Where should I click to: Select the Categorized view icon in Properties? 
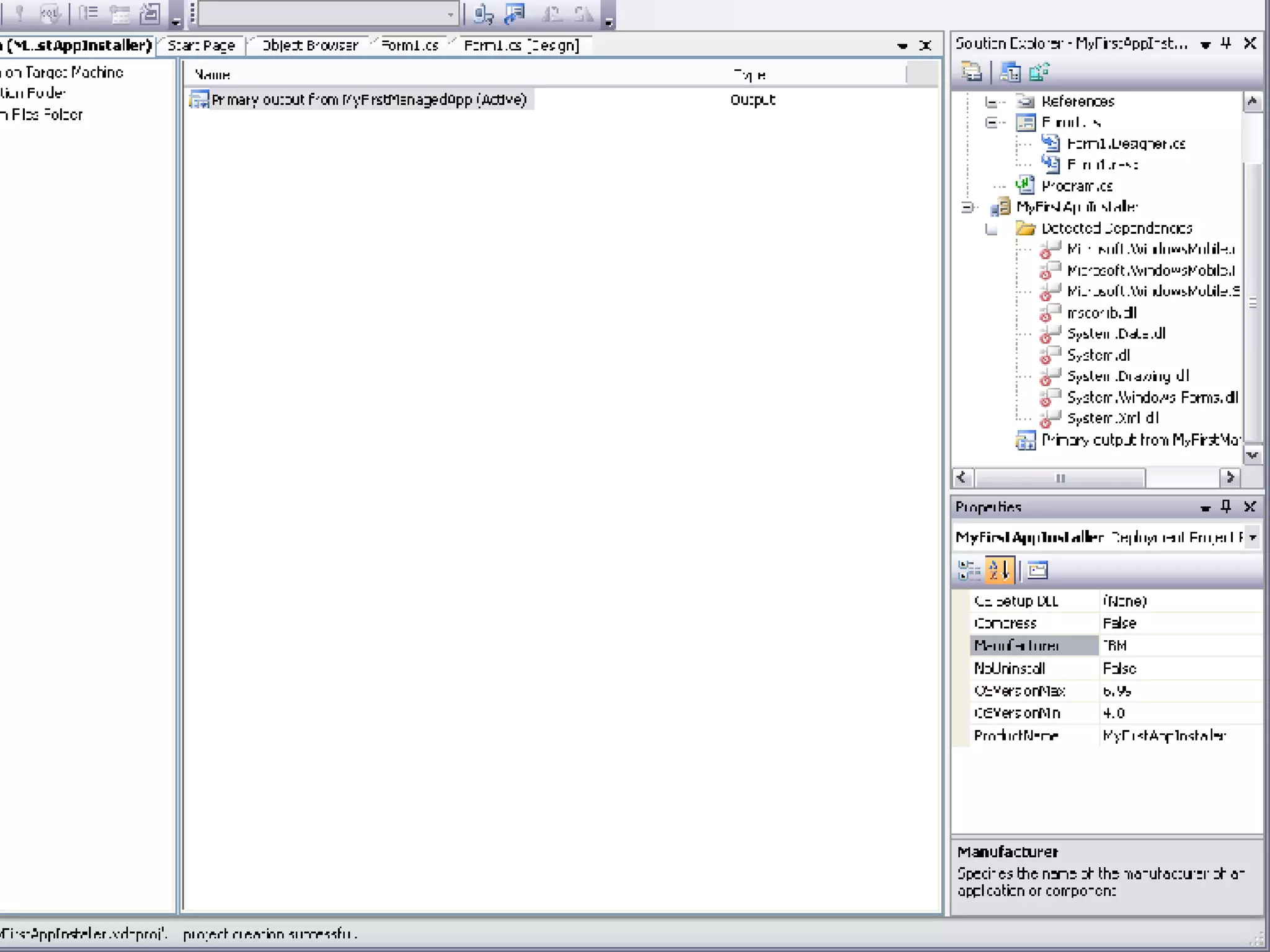pos(968,570)
